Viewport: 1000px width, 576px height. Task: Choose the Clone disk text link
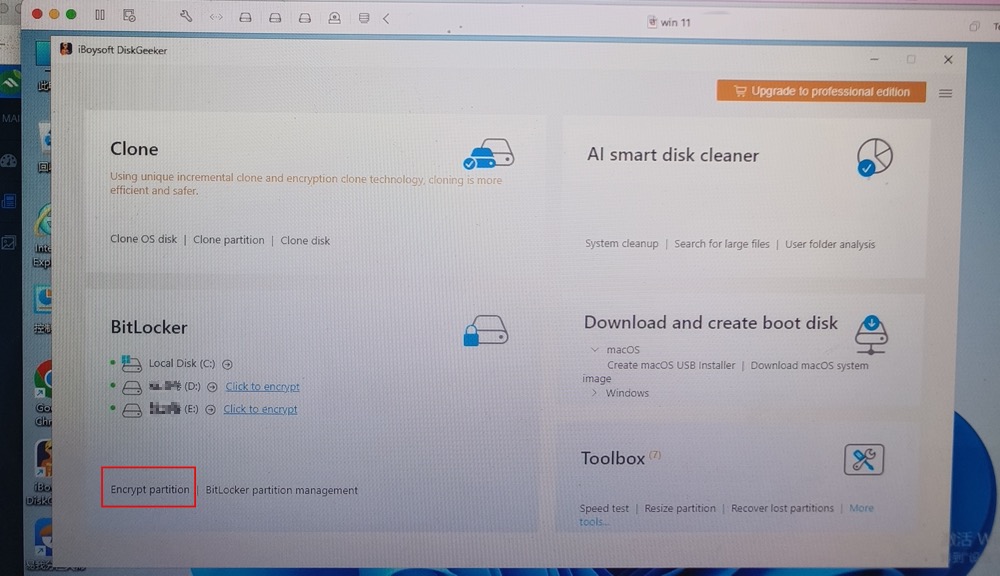(305, 240)
